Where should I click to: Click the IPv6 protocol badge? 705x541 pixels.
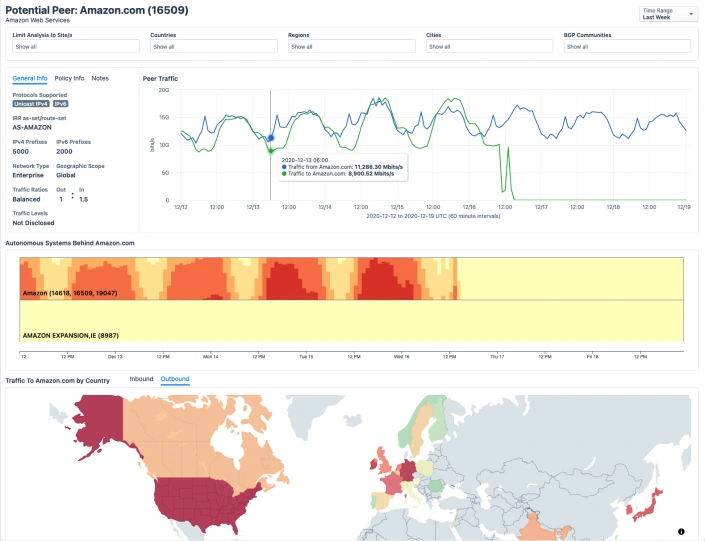[x=60, y=104]
